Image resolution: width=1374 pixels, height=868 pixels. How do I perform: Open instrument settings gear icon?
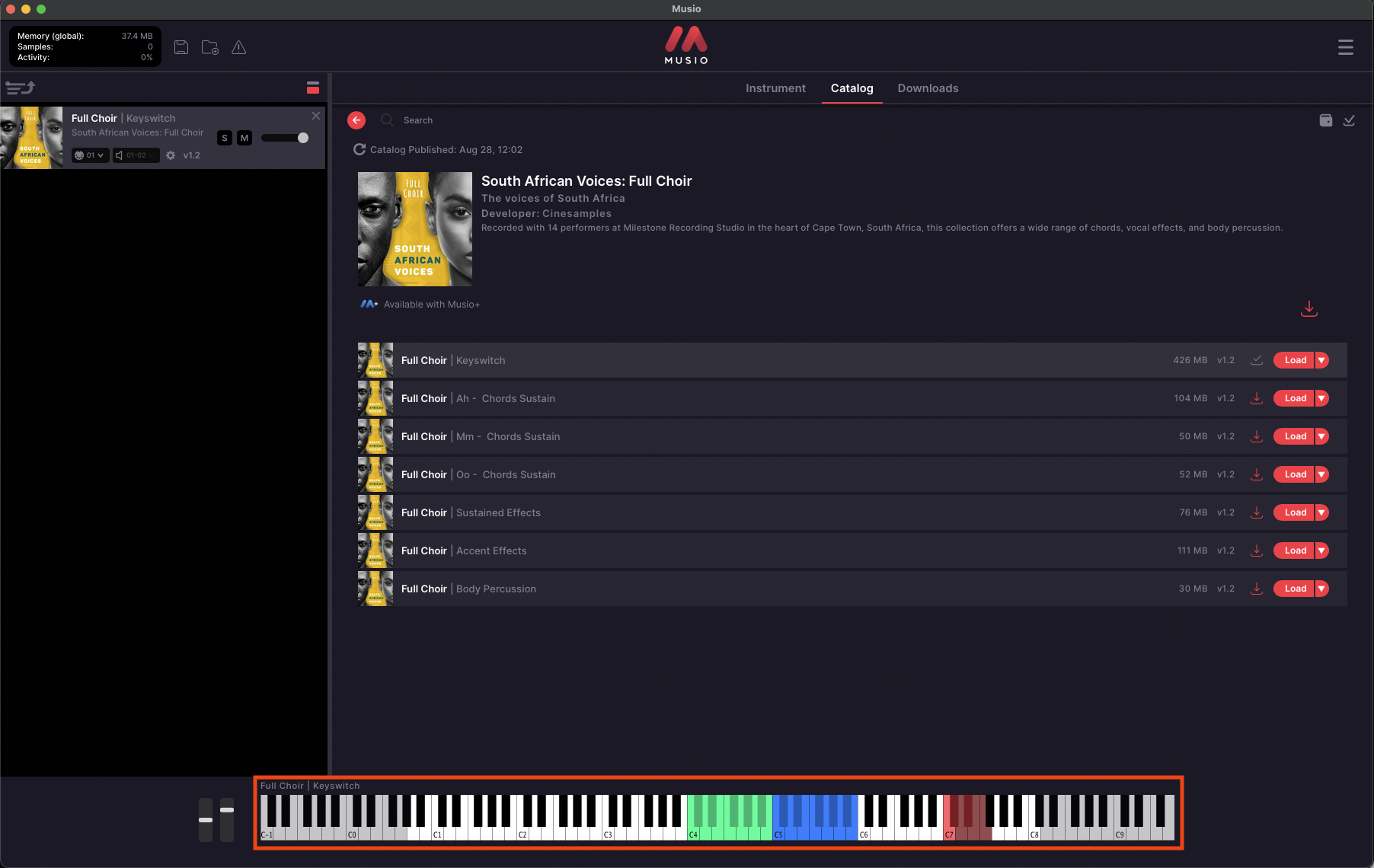tap(171, 155)
